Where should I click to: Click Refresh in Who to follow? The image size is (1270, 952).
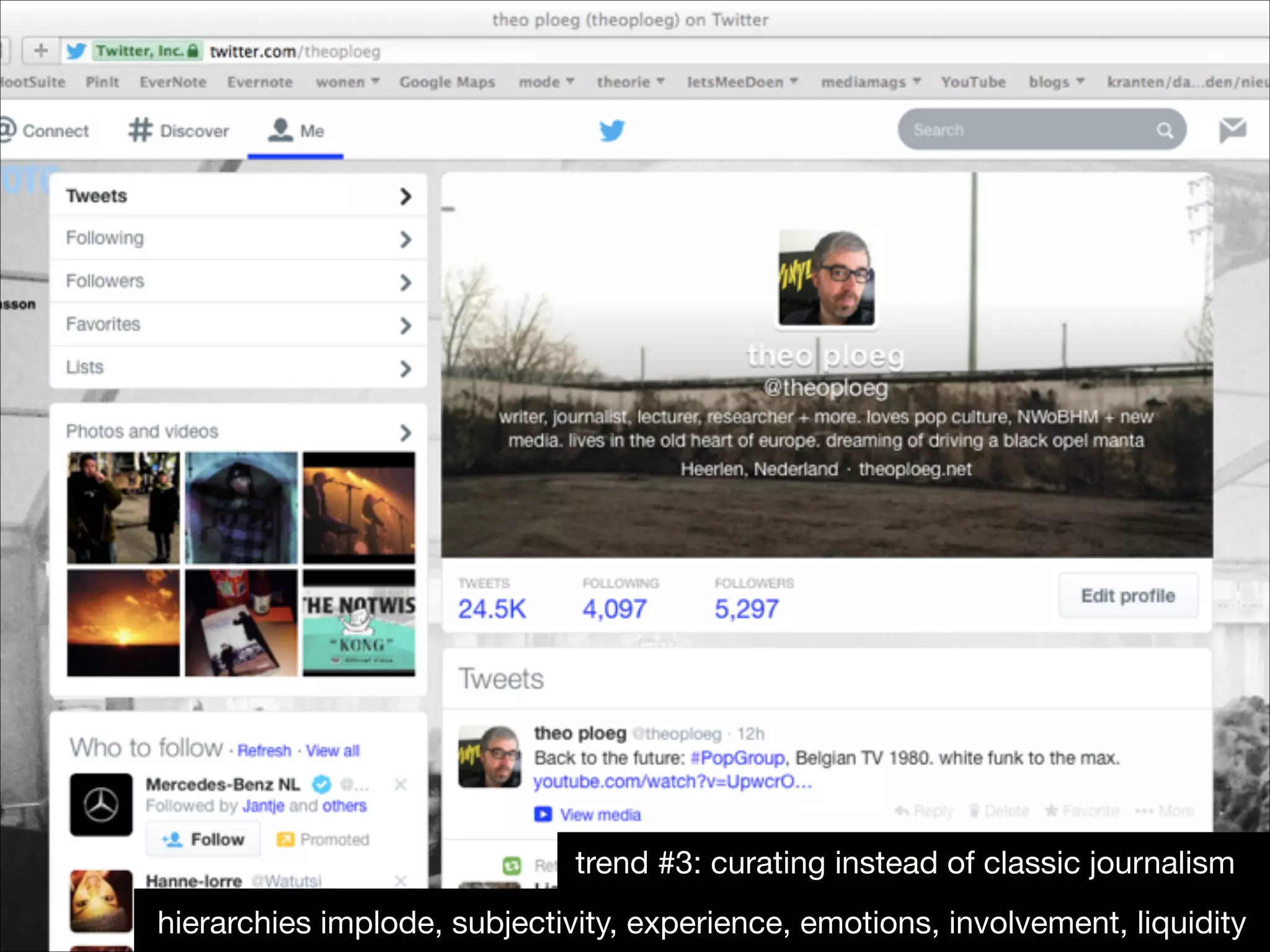(x=264, y=751)
